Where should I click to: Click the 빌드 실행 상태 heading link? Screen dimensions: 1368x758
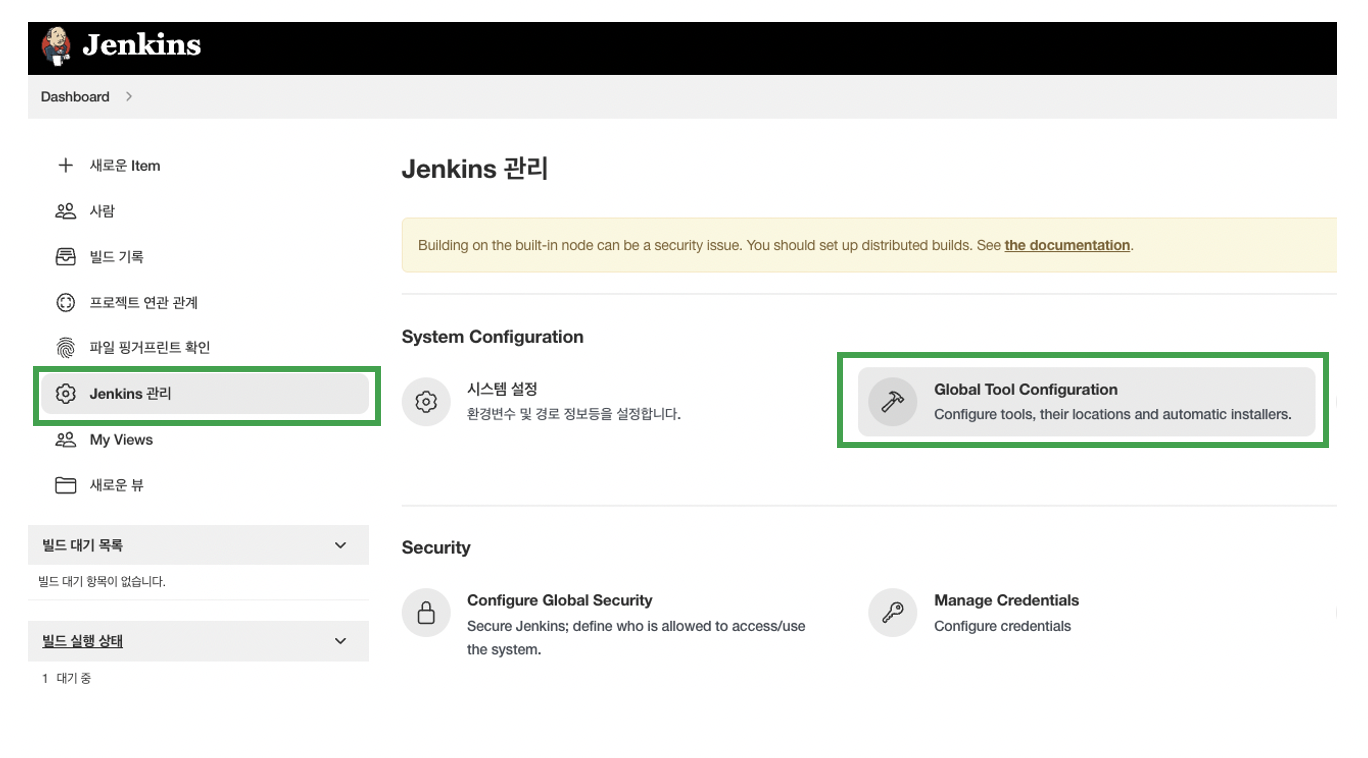point(82,641)
